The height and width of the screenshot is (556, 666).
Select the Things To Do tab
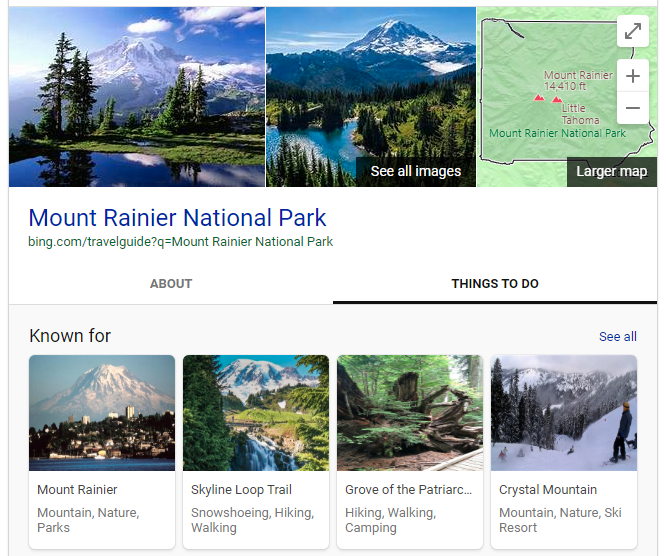pos(494,284)
